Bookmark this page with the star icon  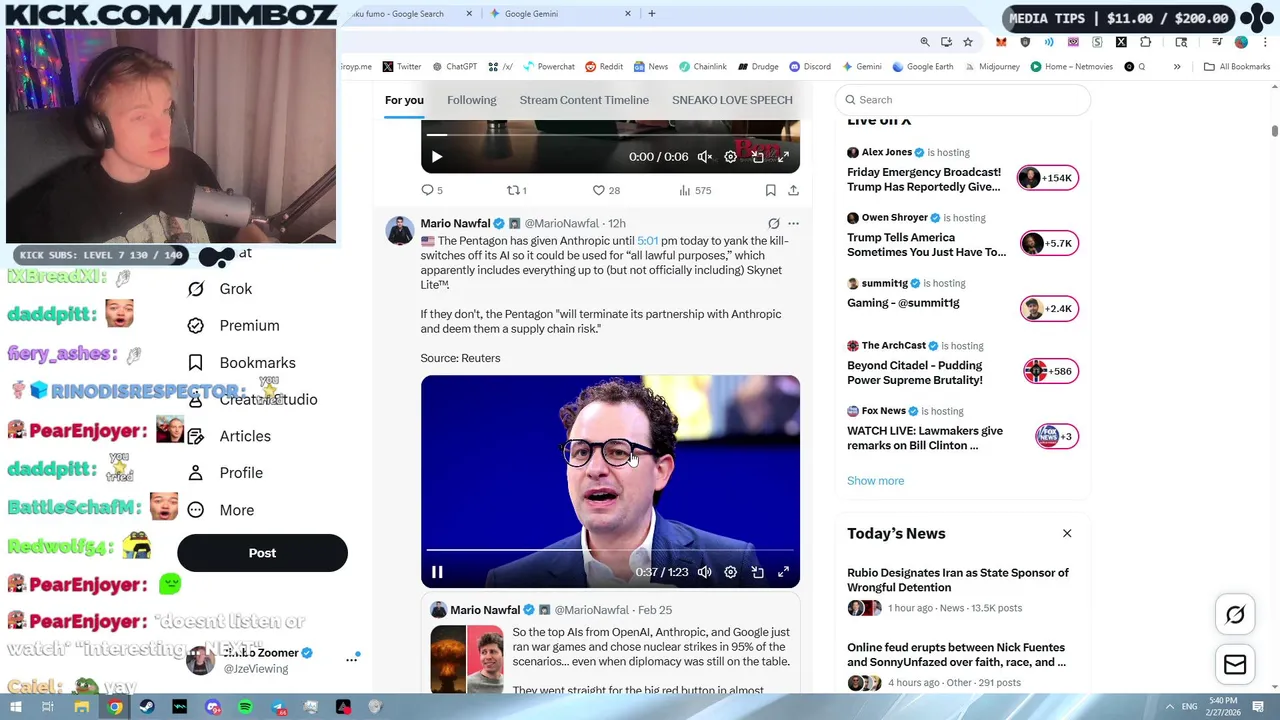[968, 42]
